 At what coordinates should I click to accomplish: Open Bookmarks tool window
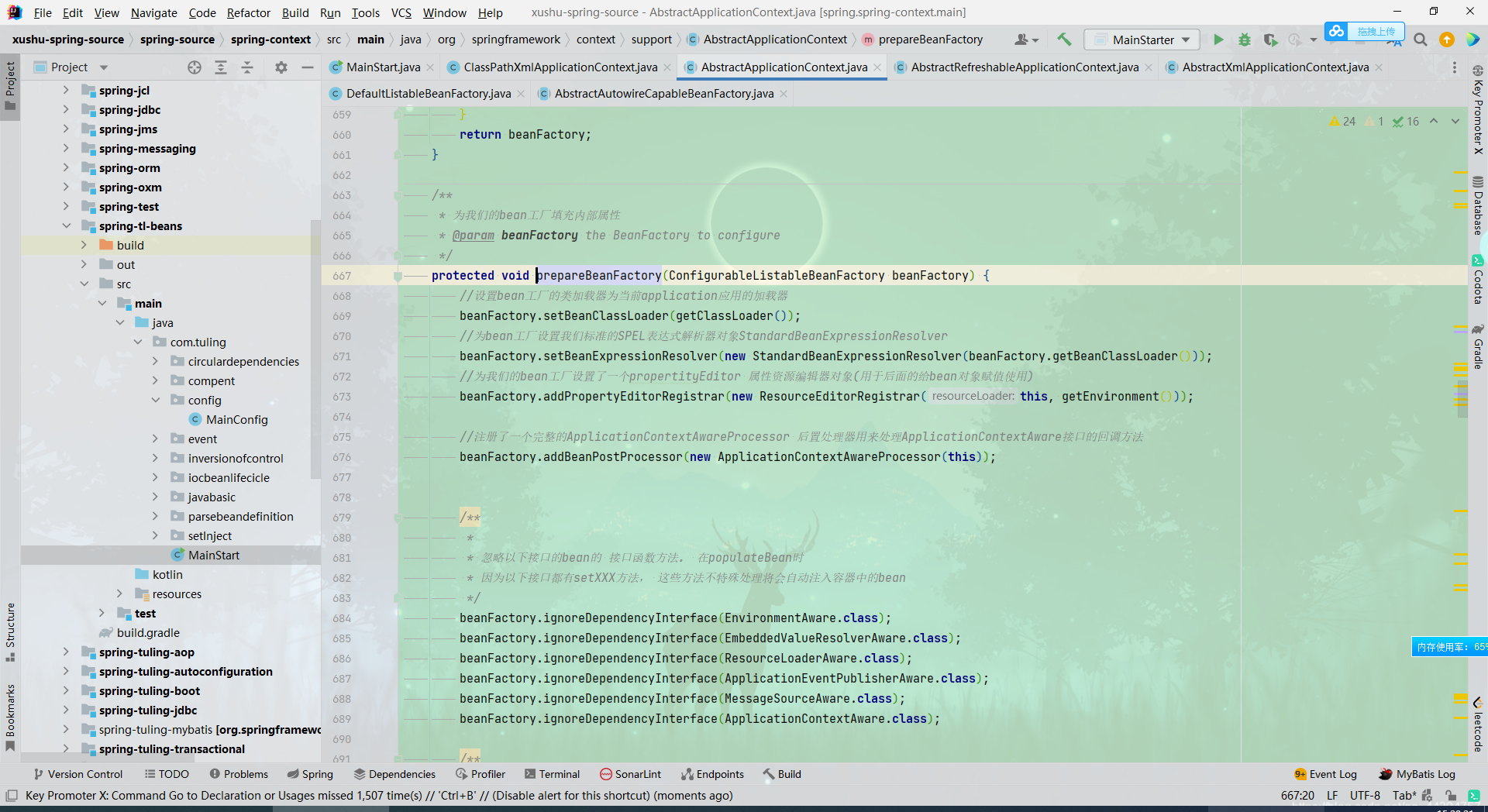coord(10,717)
